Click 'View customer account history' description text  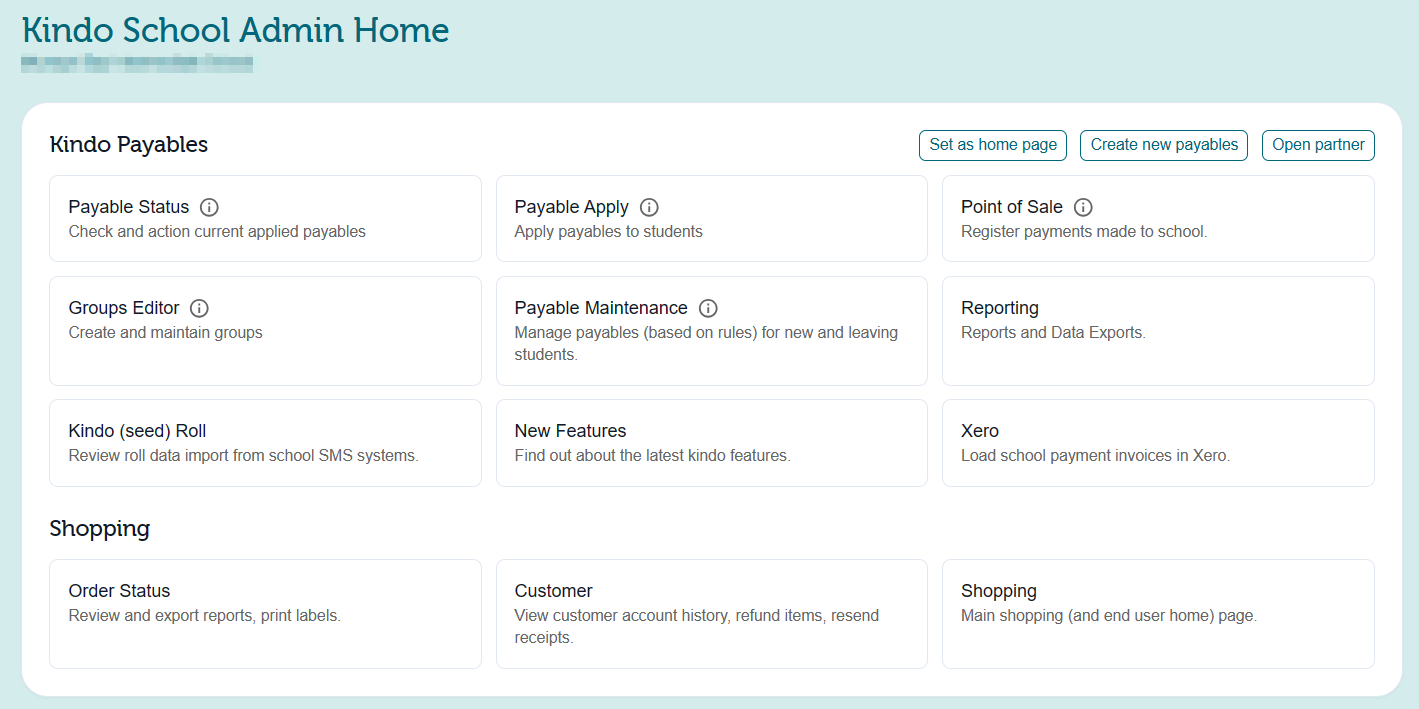coord(697,627)
